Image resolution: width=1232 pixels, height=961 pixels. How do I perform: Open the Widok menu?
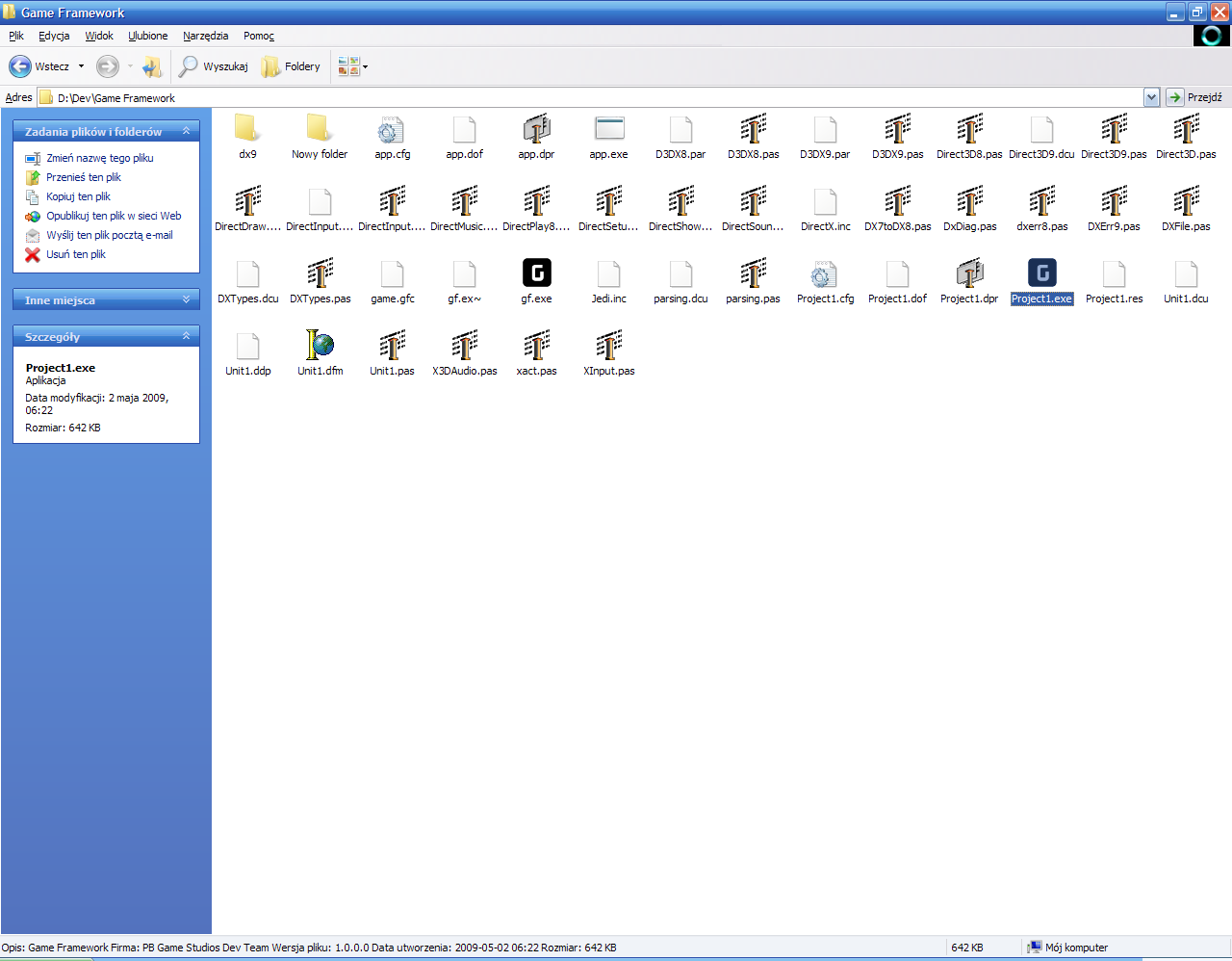click(x=98, y=36)
